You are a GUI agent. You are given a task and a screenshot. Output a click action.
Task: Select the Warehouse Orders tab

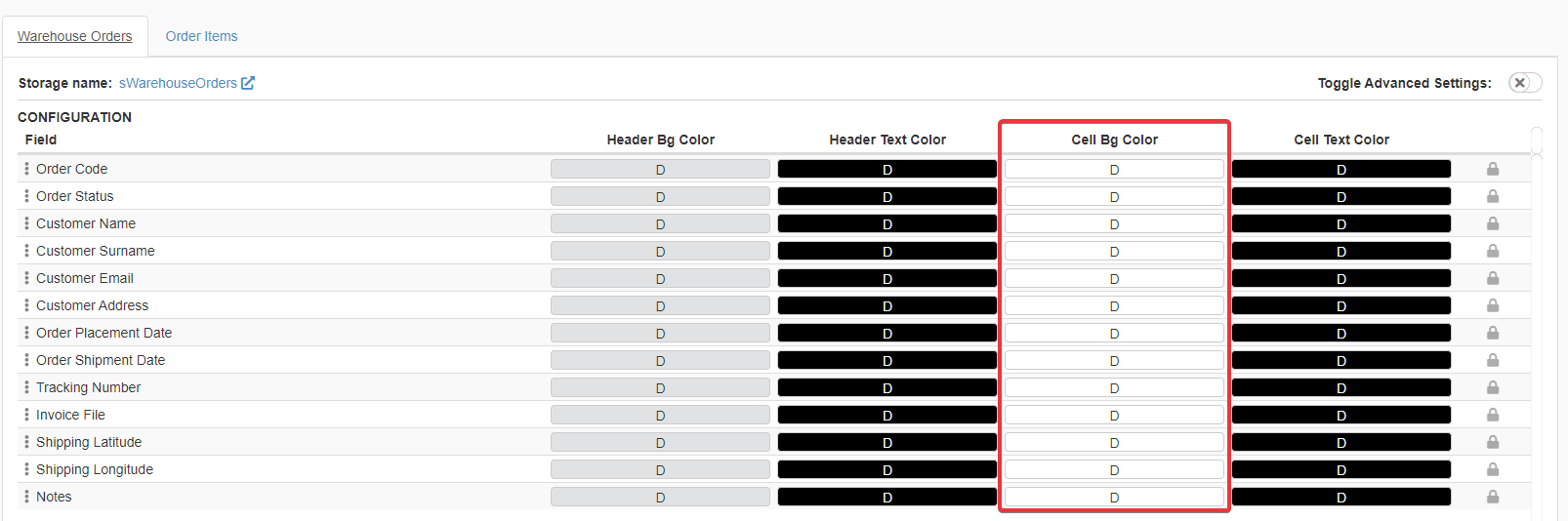74,36
